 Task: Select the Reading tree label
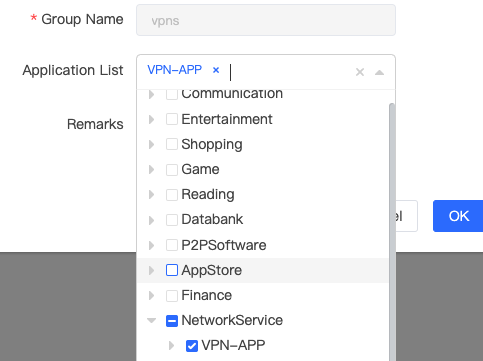[208, 195]
